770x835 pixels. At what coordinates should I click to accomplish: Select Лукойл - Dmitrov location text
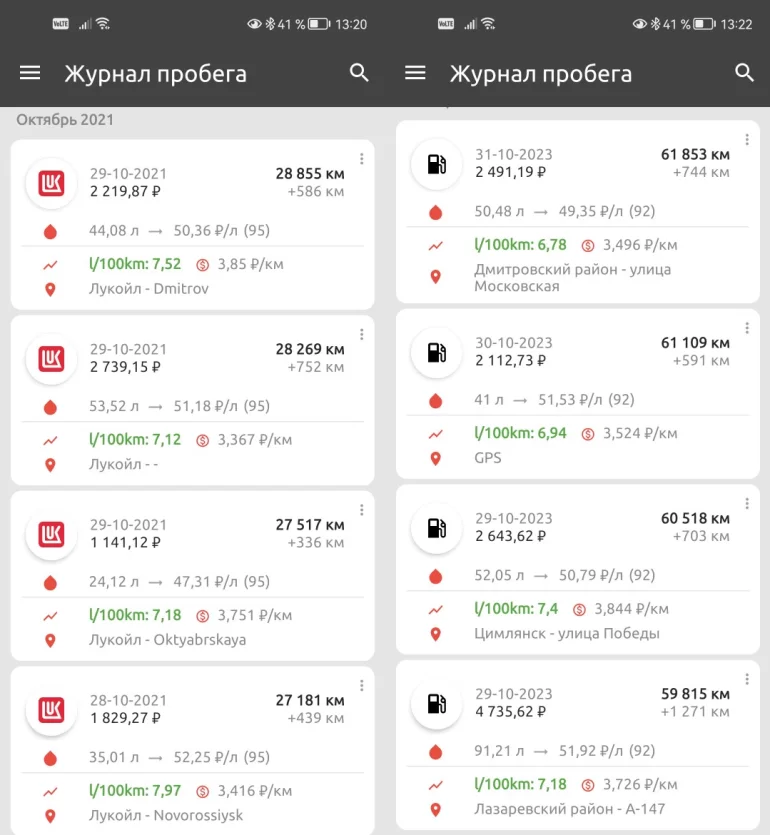(x=149, y=289)
